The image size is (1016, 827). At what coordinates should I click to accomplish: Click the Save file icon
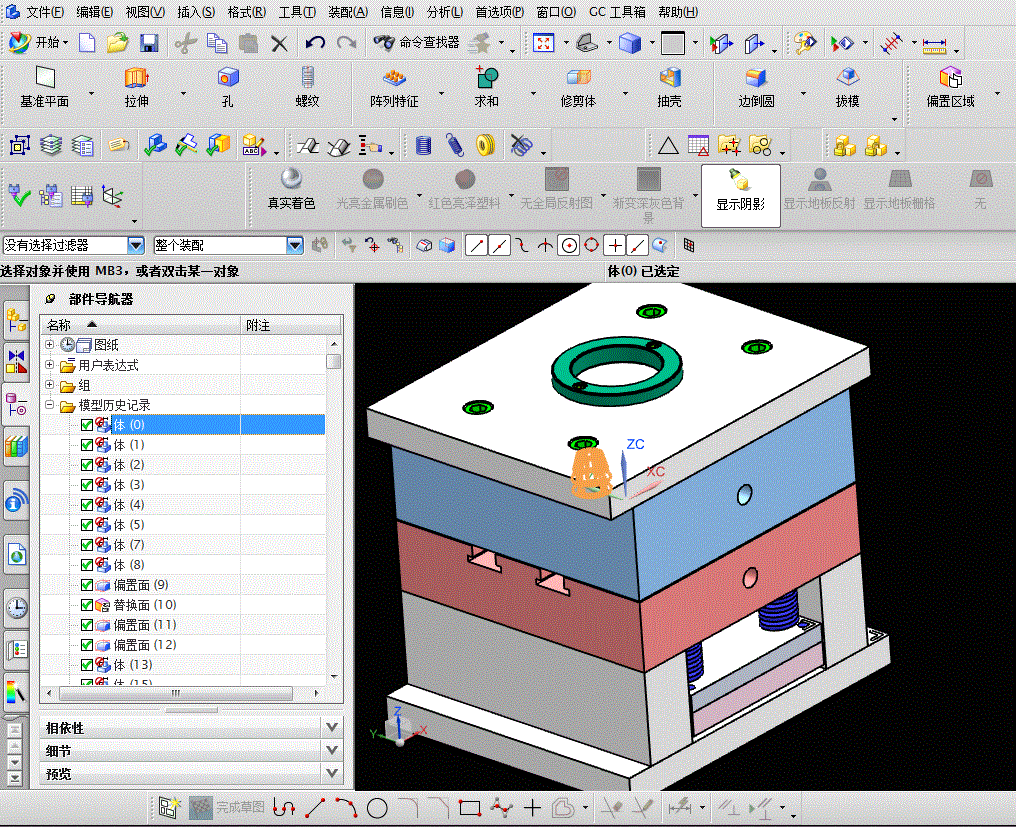[x=149, y=43]
